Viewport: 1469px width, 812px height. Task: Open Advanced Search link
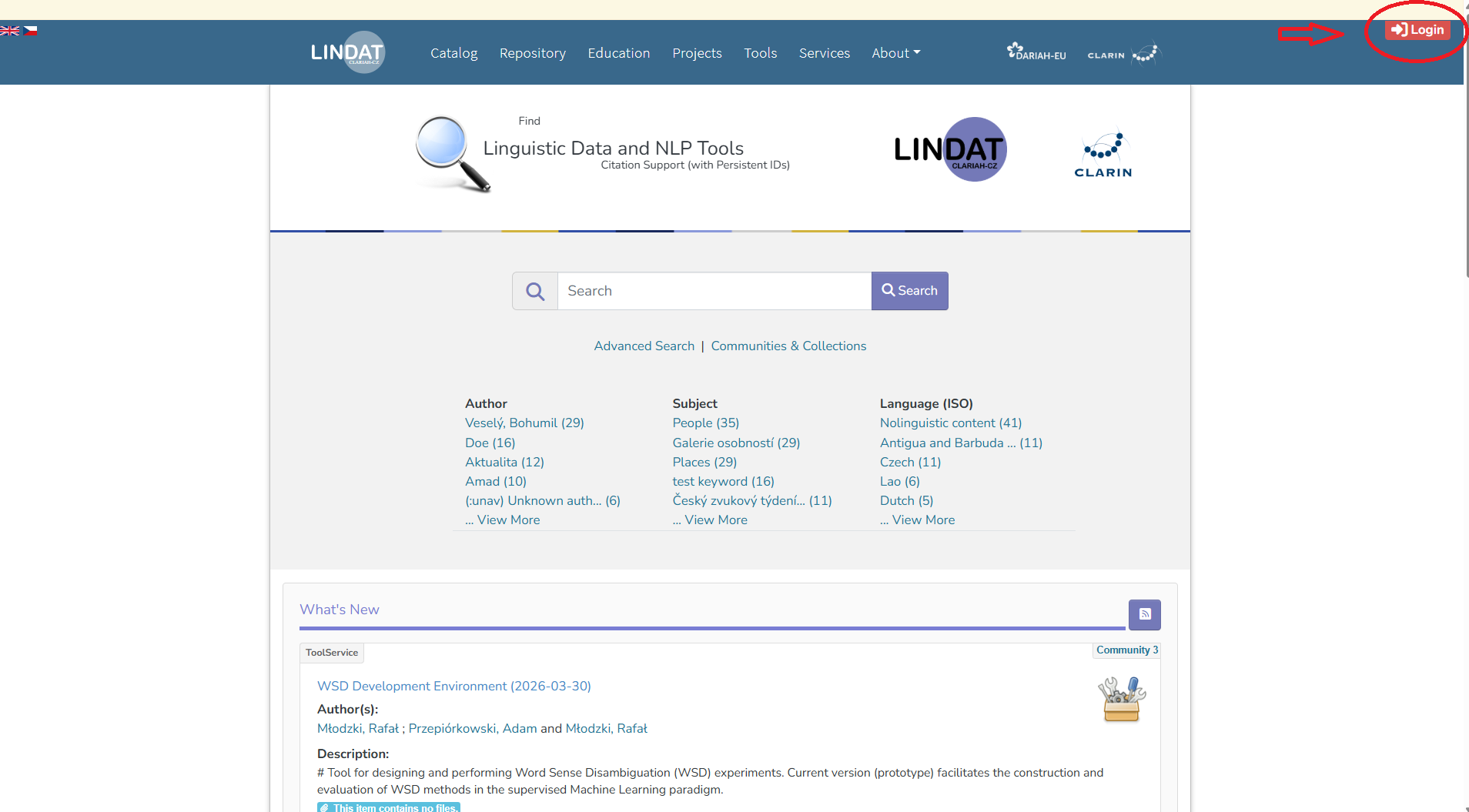(x=644, y=346)
